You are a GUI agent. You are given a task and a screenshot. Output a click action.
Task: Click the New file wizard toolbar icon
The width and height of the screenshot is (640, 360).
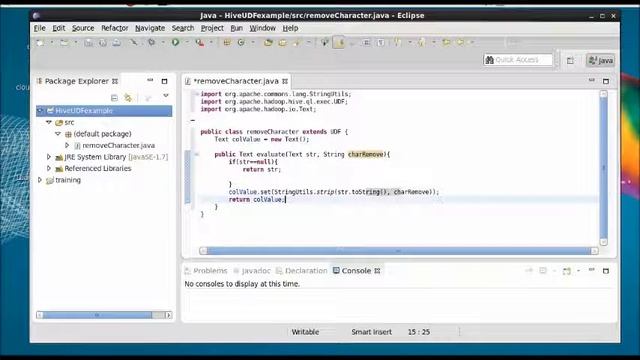click(x=40, y=42)
